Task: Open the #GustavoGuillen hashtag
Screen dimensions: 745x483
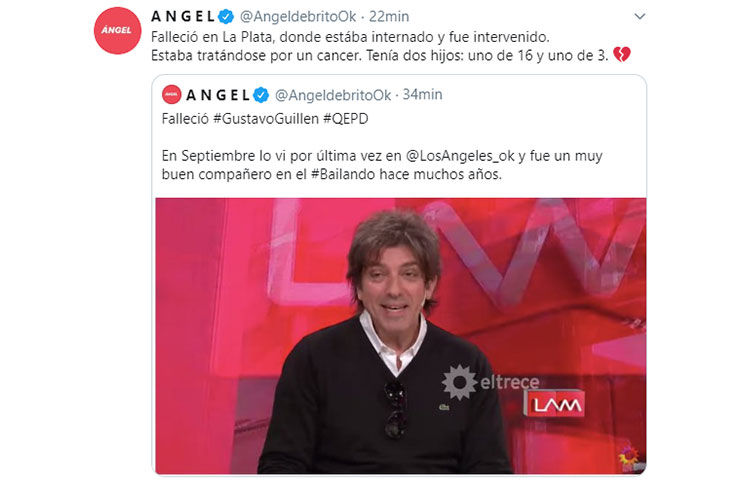Action: click(x=266, y=119)
